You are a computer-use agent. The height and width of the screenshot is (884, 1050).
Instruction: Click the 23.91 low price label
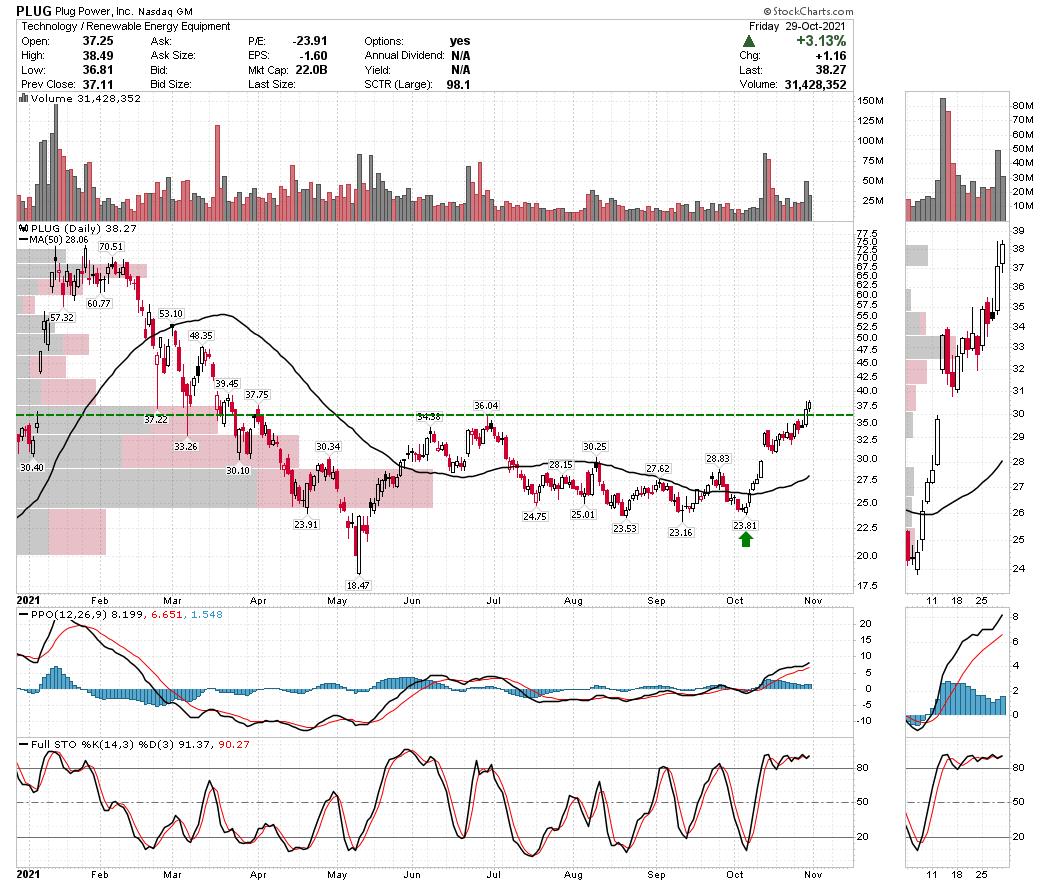[x=306, y=524]
